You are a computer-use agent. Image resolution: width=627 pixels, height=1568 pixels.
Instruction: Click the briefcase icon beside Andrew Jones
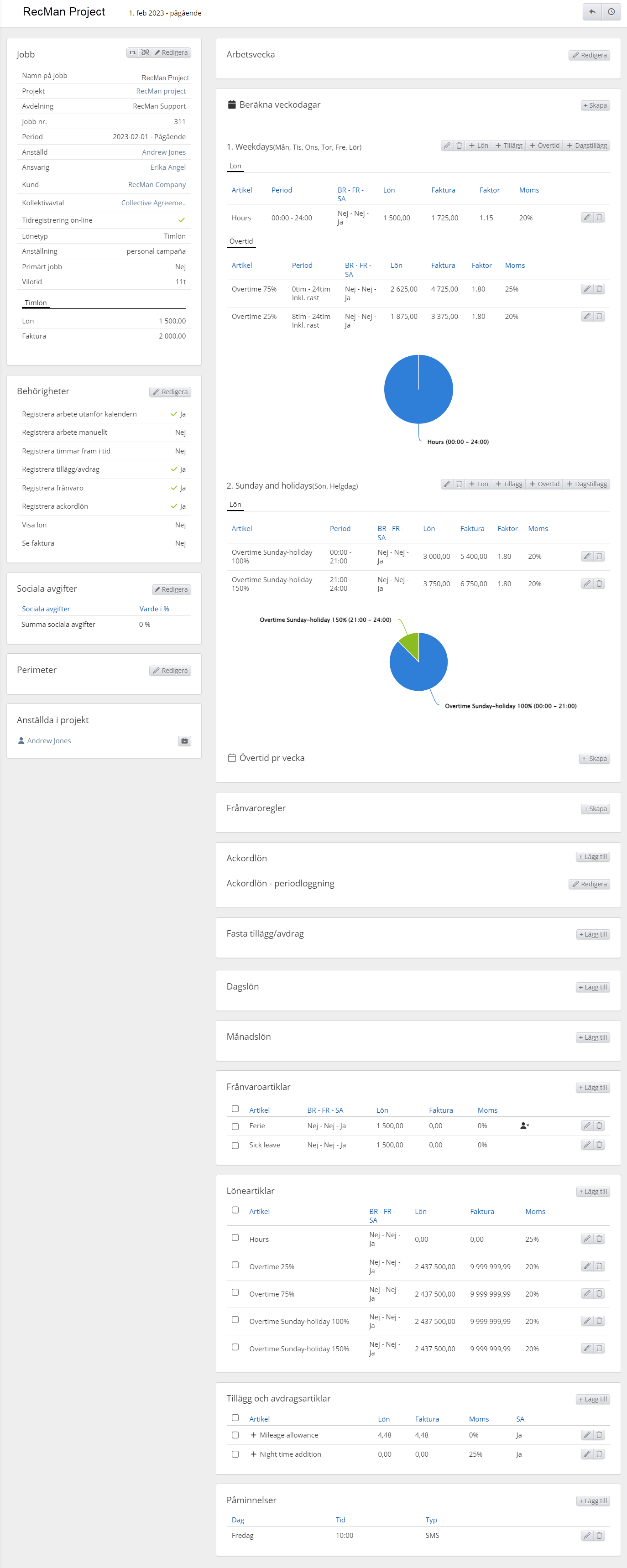tap(184, 741)
